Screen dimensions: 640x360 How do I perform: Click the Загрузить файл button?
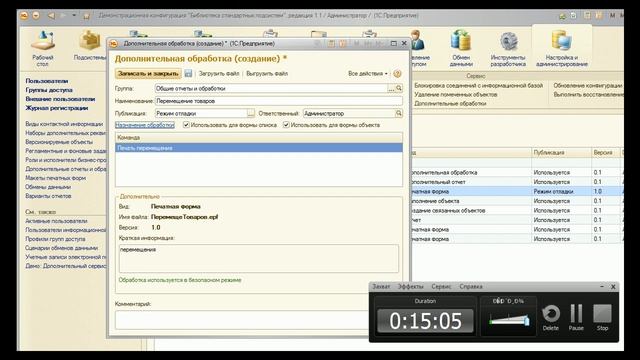coord(219,73)
